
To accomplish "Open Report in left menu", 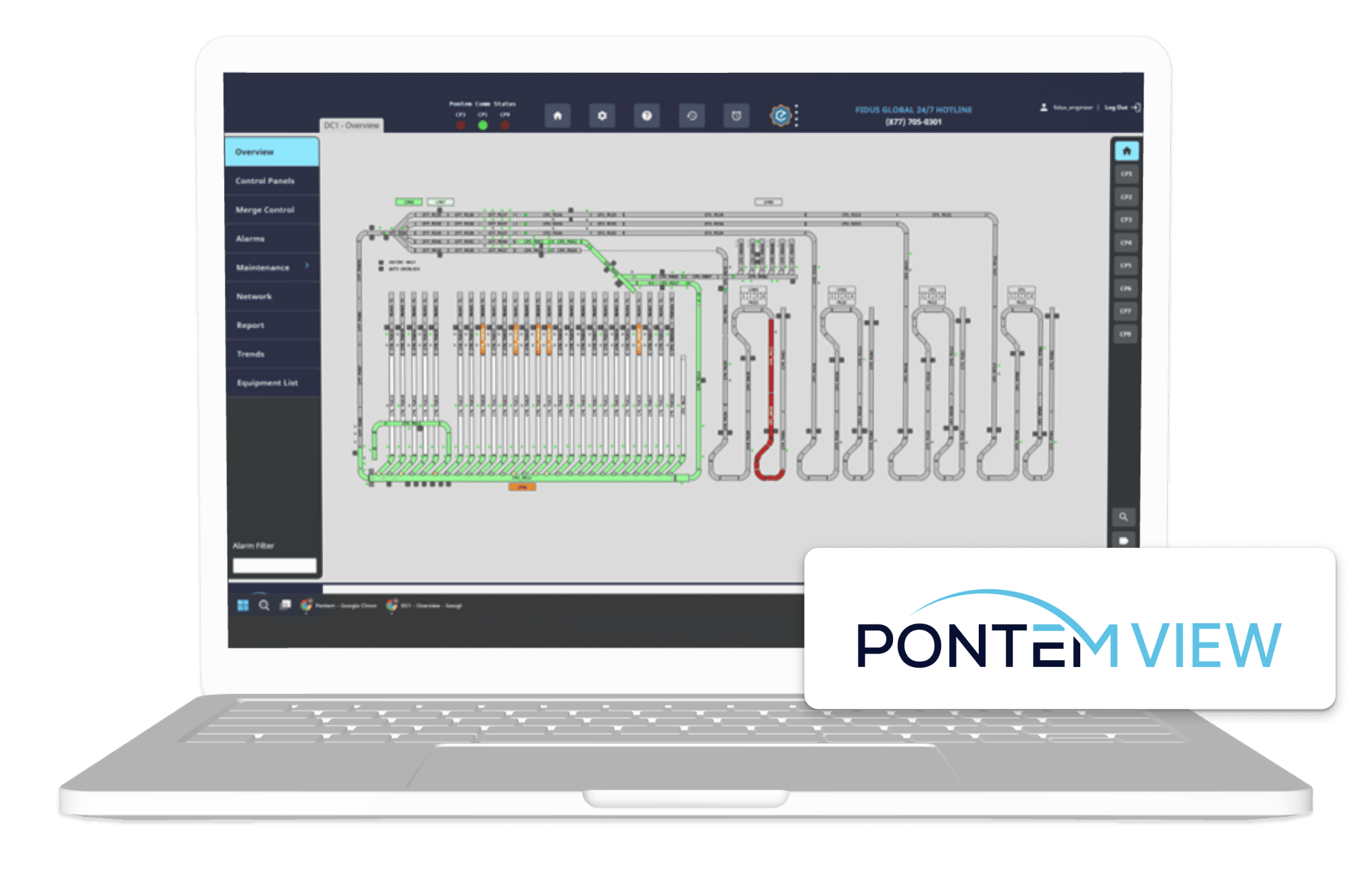I will coord(272,325).
